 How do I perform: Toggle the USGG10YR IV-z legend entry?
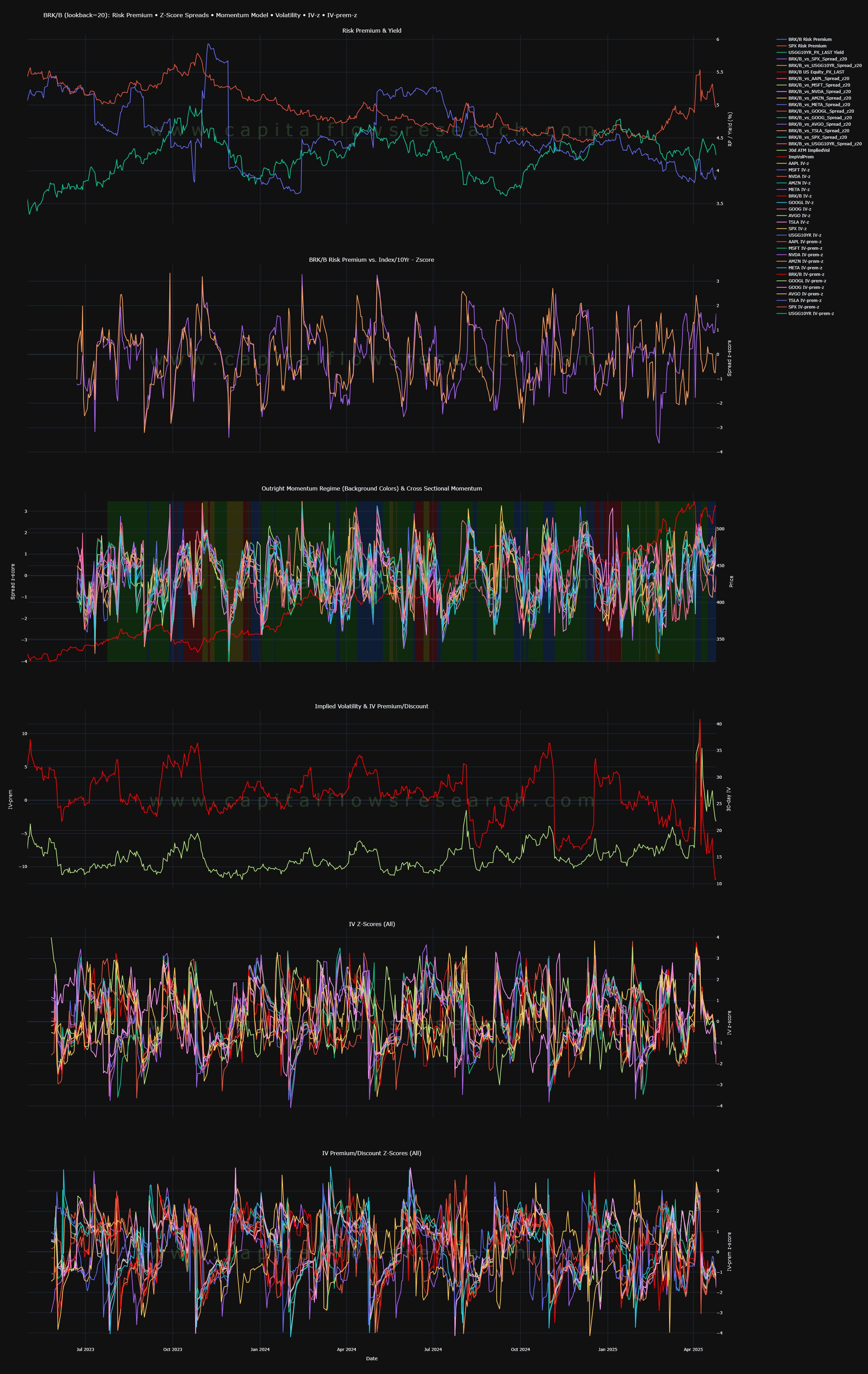click(799, 235)
